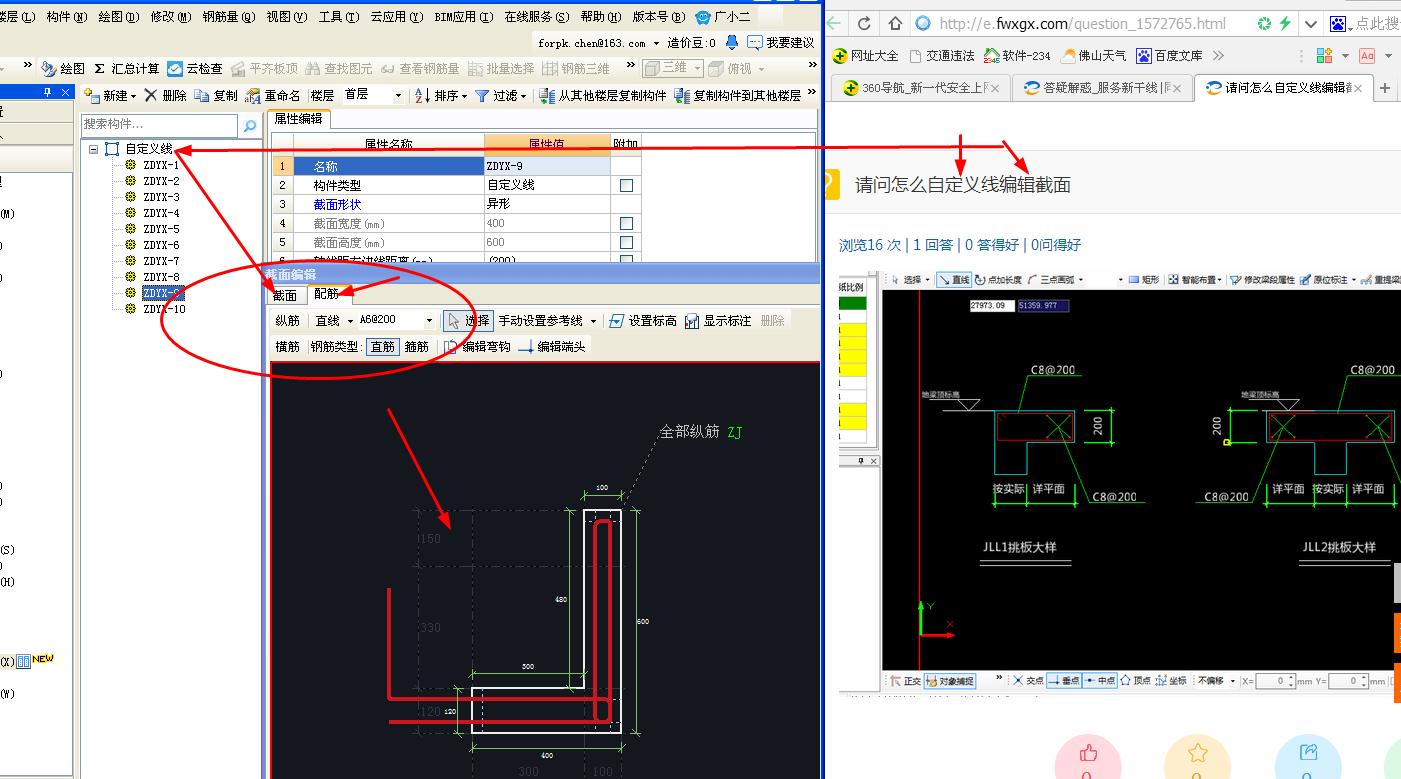This screenshot has height=779, width=1401.
Task: Open the 修改 menu
Action: (x=170, y=17)
